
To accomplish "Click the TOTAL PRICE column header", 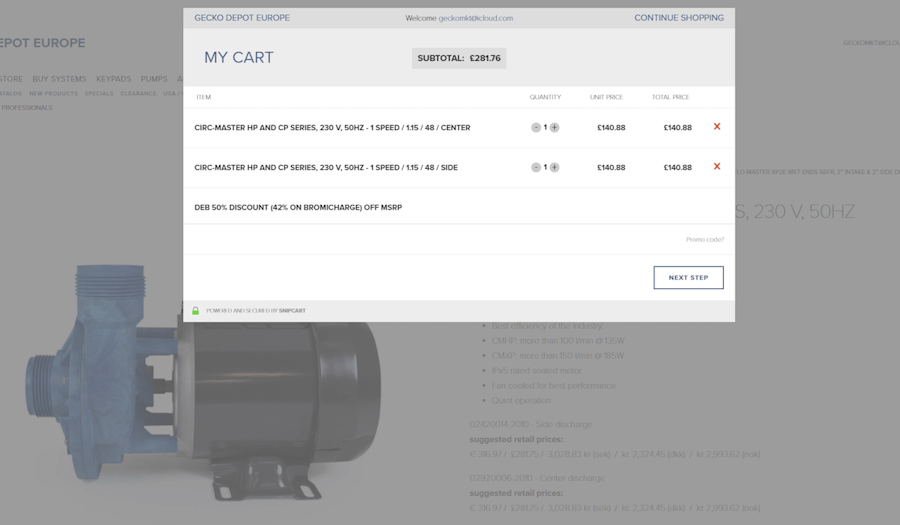I will [x=670, y=97].
